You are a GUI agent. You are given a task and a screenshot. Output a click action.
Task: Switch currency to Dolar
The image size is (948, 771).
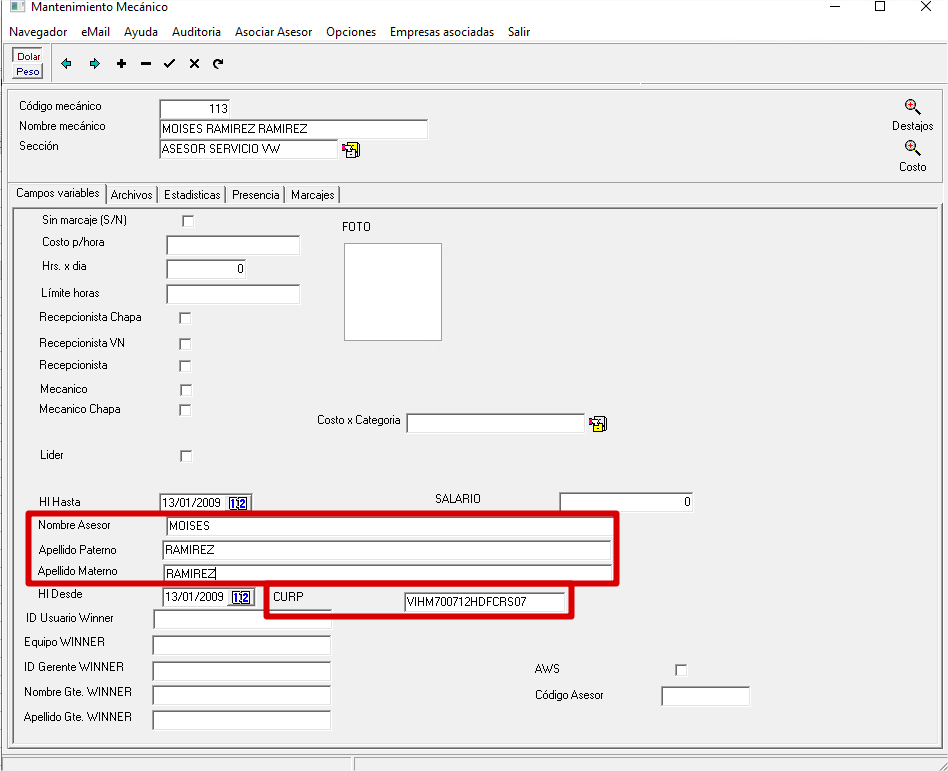coord(28,56)
